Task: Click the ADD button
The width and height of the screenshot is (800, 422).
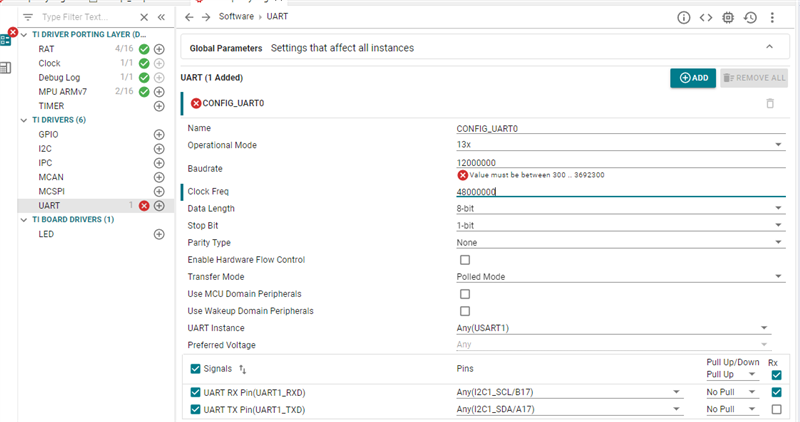Action: tap(693, 77)
